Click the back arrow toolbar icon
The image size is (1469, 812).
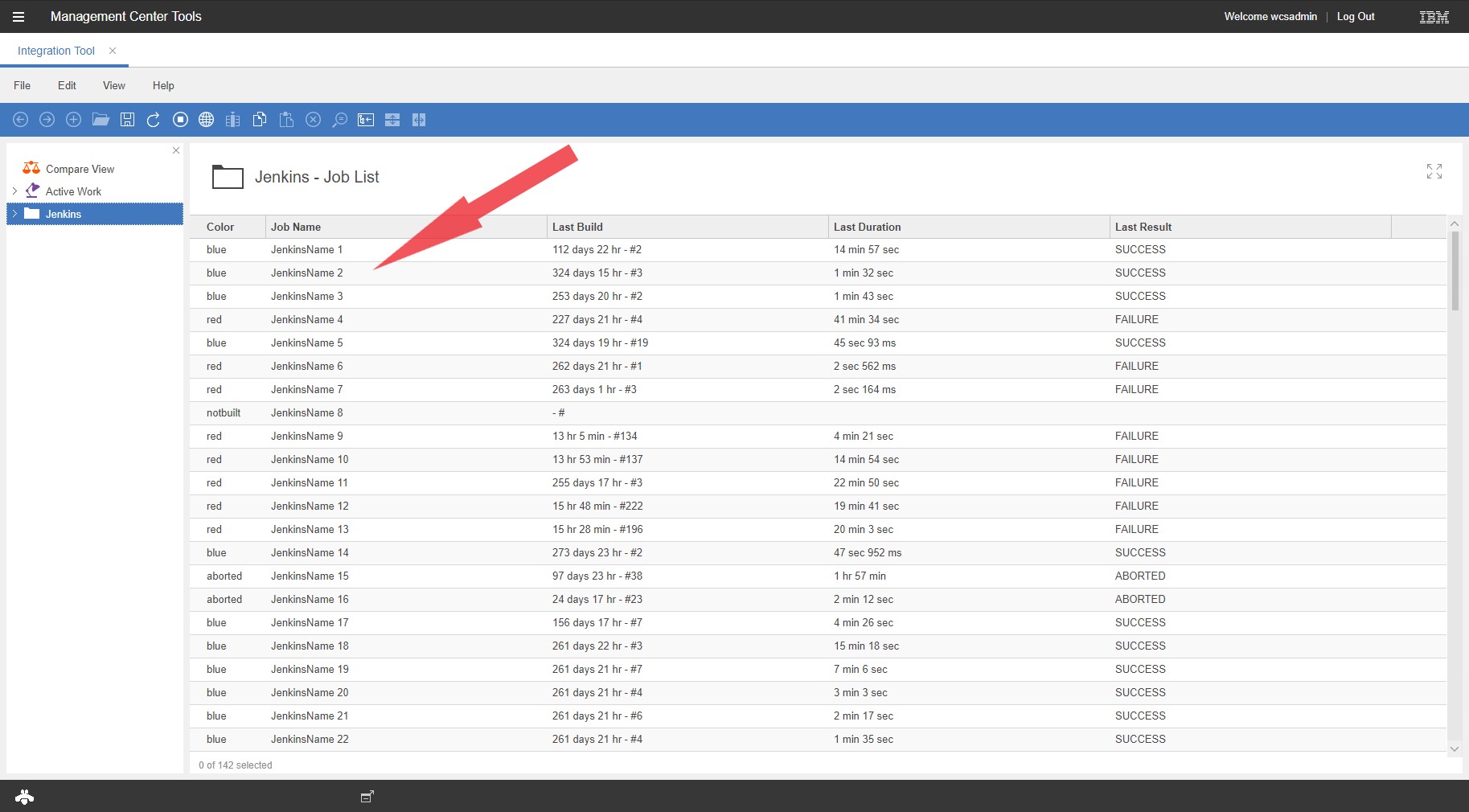[21, 120]
